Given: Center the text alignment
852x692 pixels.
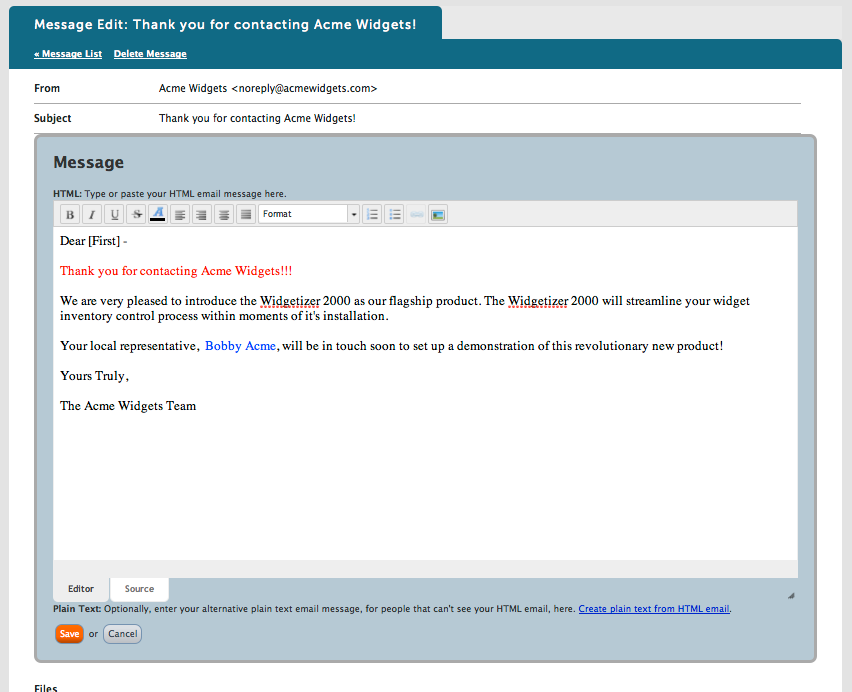Looking at the screenshot, I should point(224,215).
